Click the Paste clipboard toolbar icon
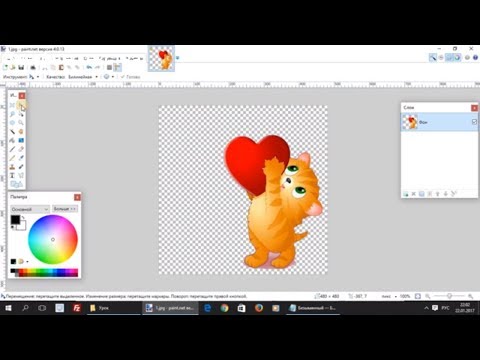The height and width of the screenshot is (360, 480). [x=61, y=67]
